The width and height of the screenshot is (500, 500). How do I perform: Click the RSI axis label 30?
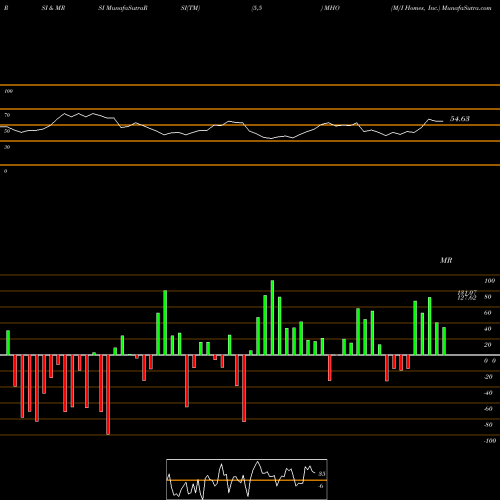7,147
